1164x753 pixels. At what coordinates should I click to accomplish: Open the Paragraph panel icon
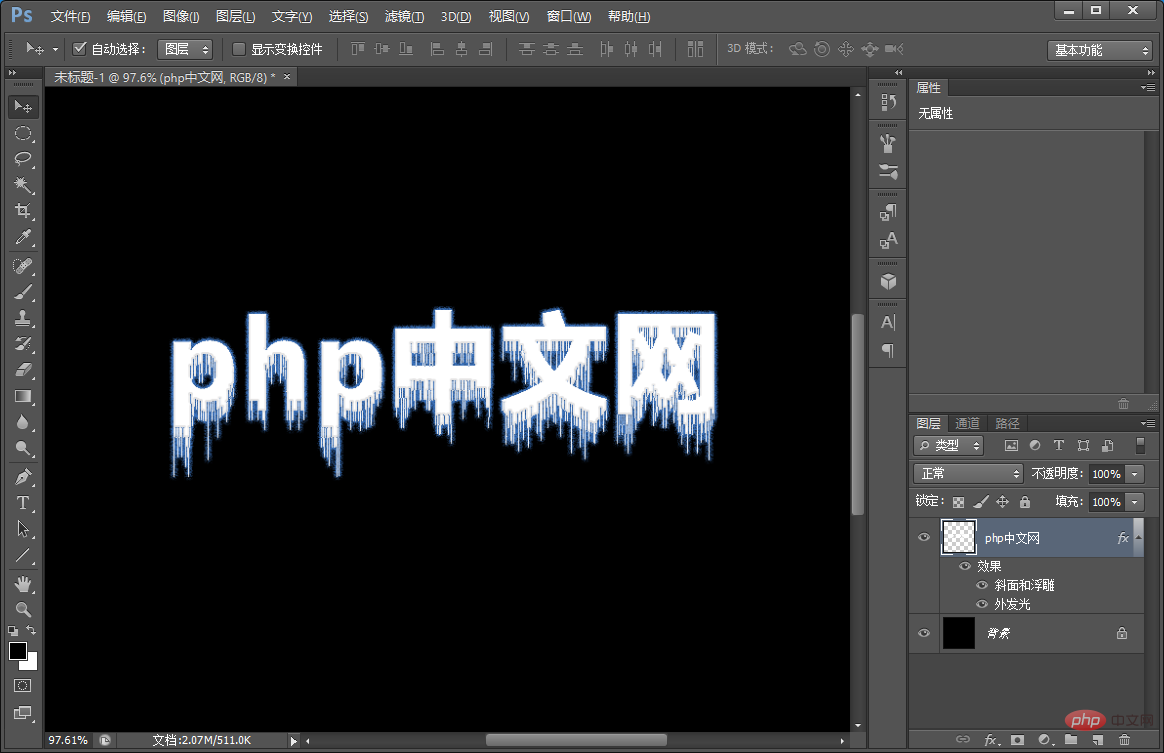[x=888, y=350]
